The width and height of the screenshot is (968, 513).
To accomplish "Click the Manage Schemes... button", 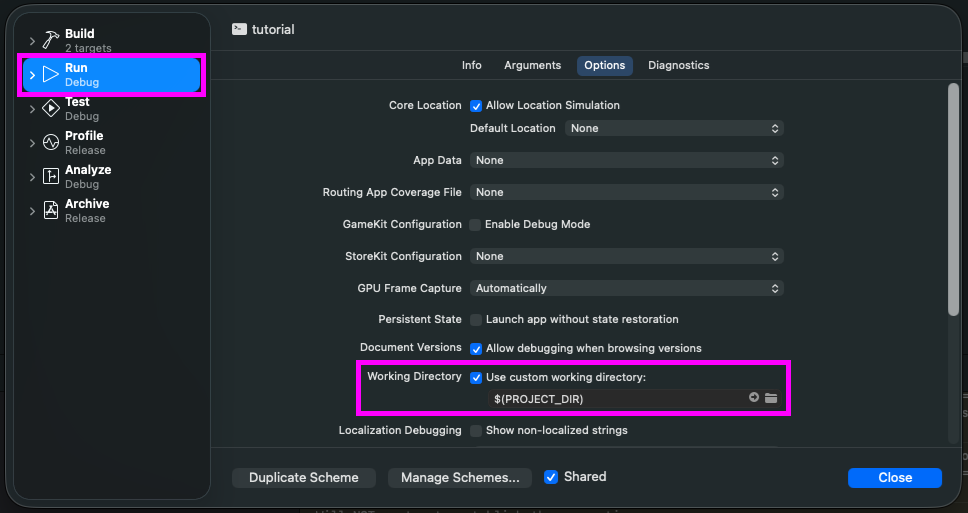I will click(x=460, y=478).
